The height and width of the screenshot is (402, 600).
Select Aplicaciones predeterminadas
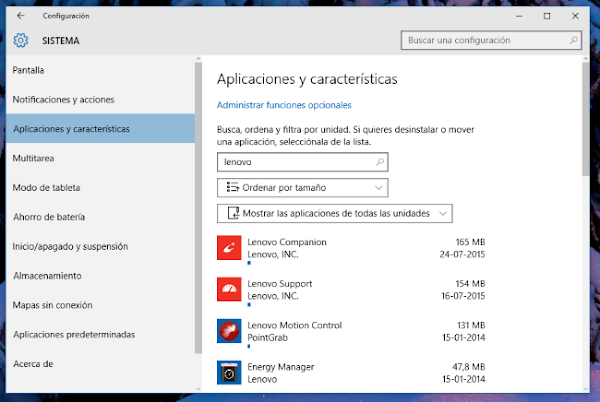click(100, 334)
